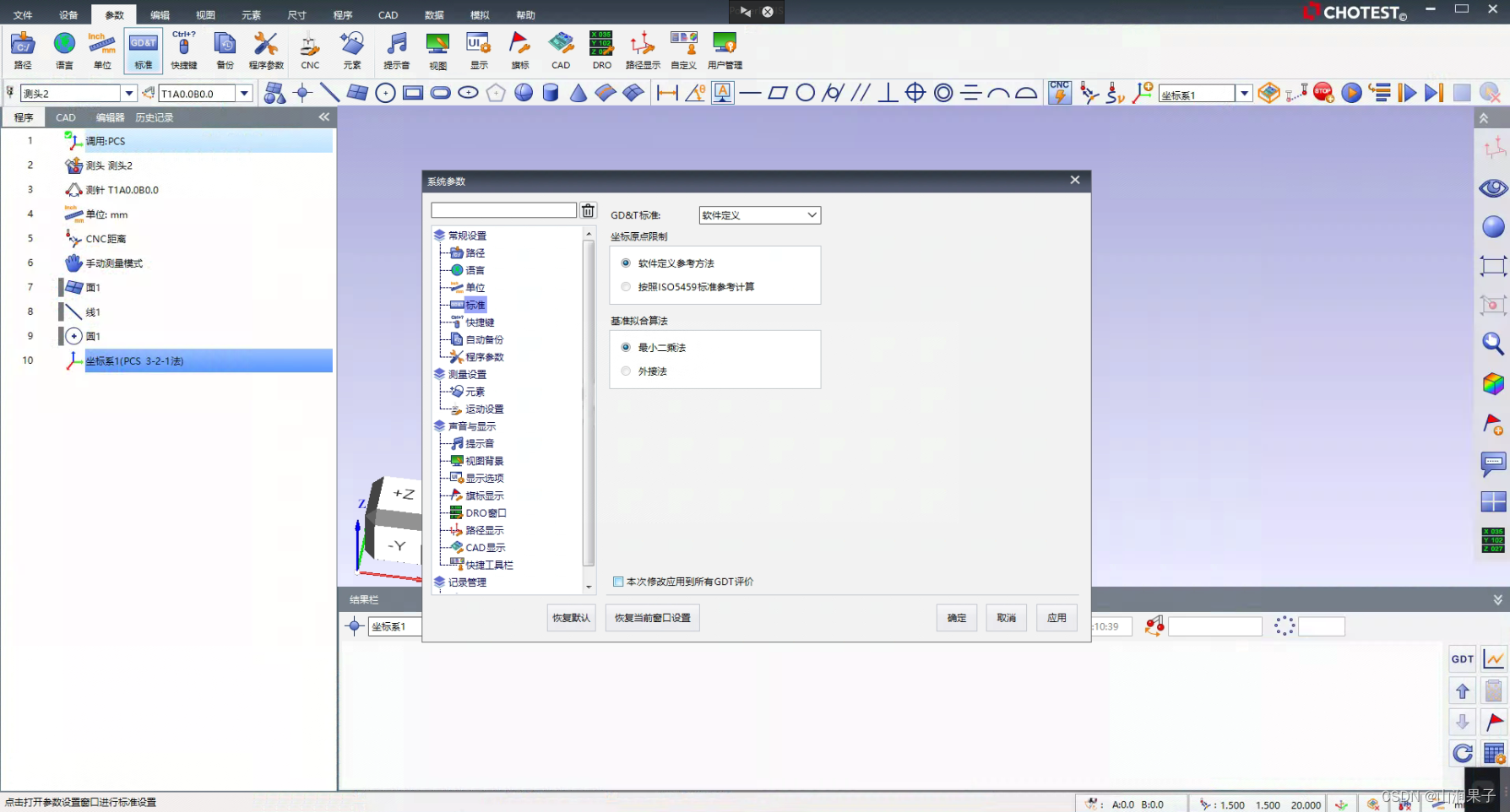This screenshot has width=1510, height=812.
Task: Click the 恢复默认 button
Action: click(x=570, y=618)
